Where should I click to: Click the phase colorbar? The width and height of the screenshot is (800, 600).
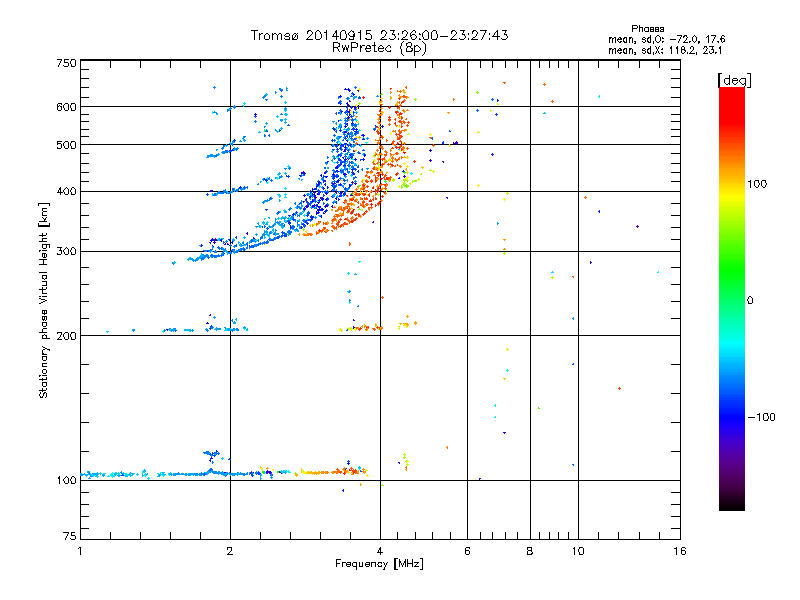click(732, 298)
